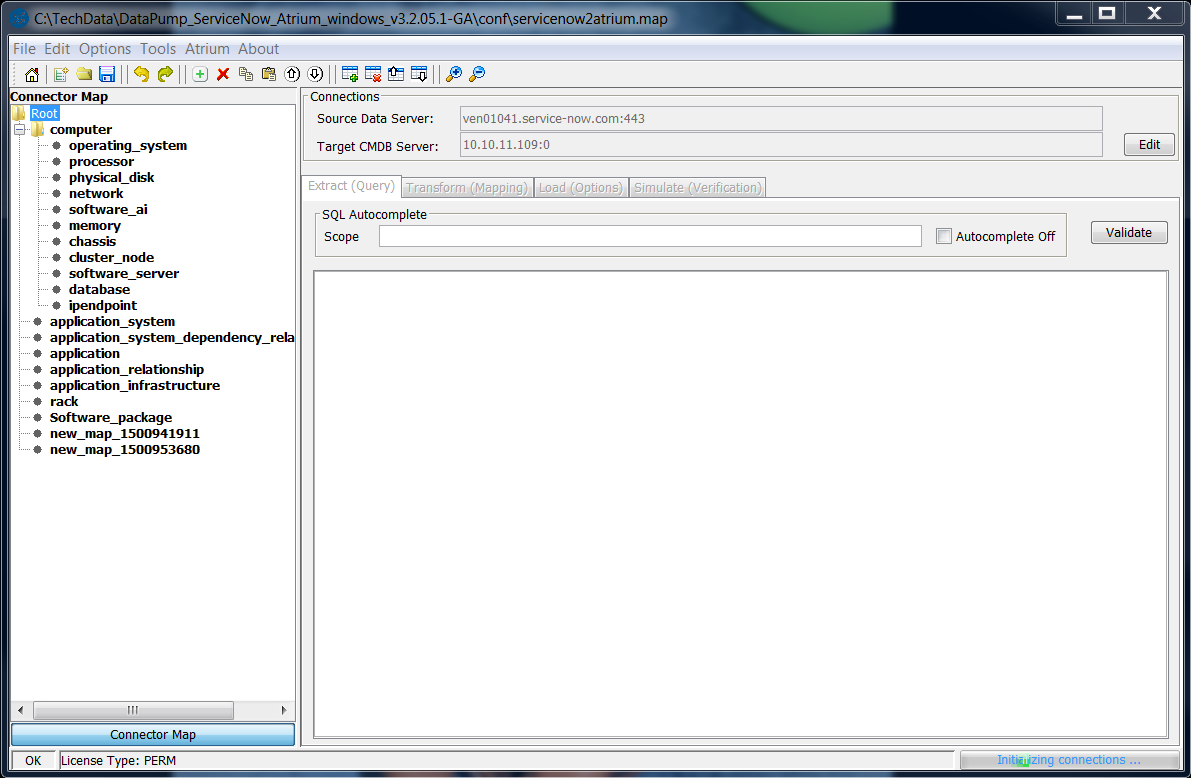The width and height of the screenshot is (1191, 778).
Task: Select the application_infrastructure tree item
Action: click(x=135, y=385)
